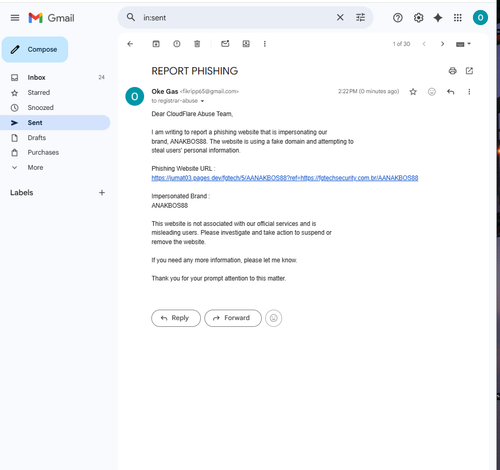Image resolution: width=500 pixels, height=470 pixels.
Task: Expand the More folders list
Action: click(55, 167)
